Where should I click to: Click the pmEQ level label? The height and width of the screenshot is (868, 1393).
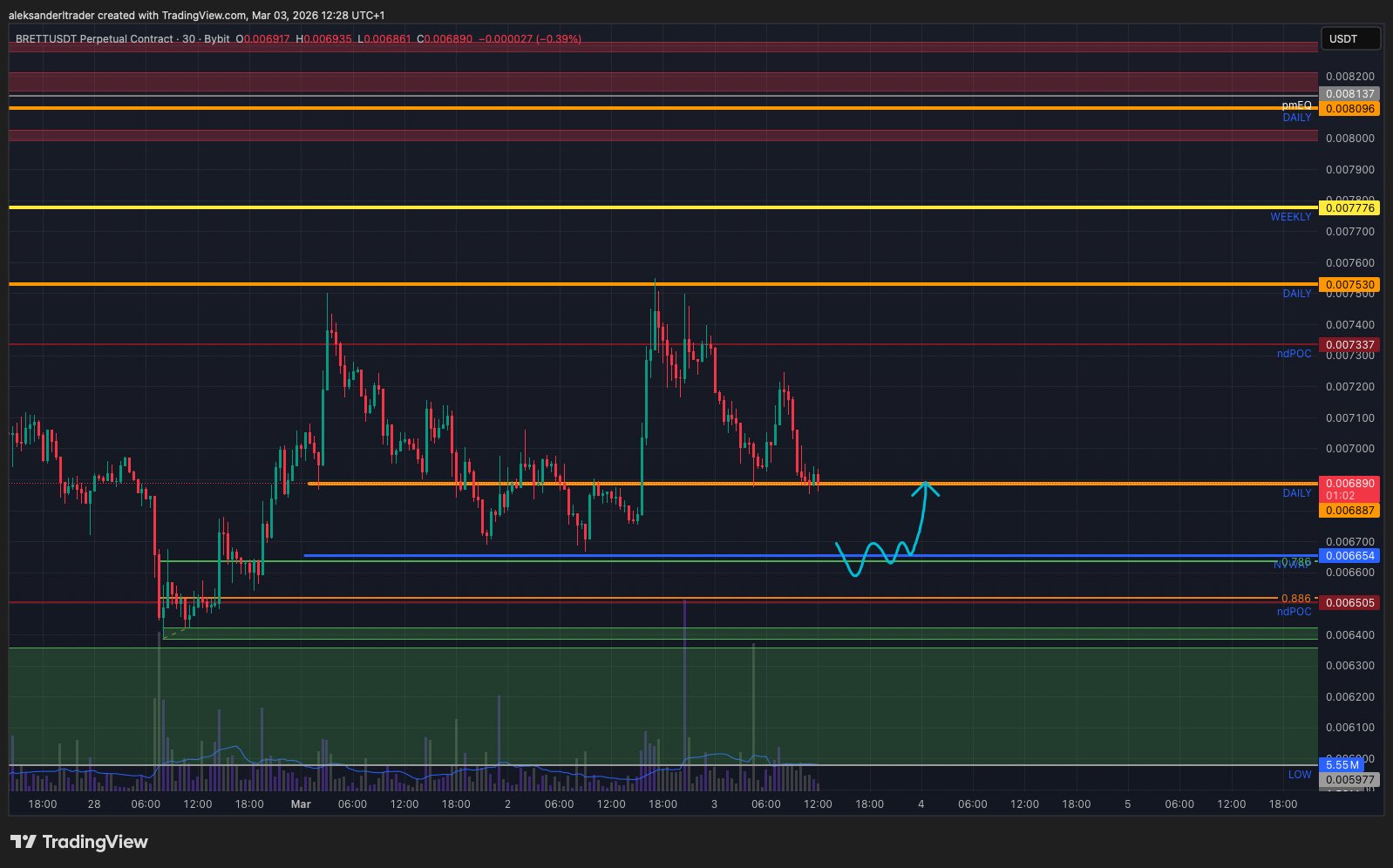click(1296, 105)
